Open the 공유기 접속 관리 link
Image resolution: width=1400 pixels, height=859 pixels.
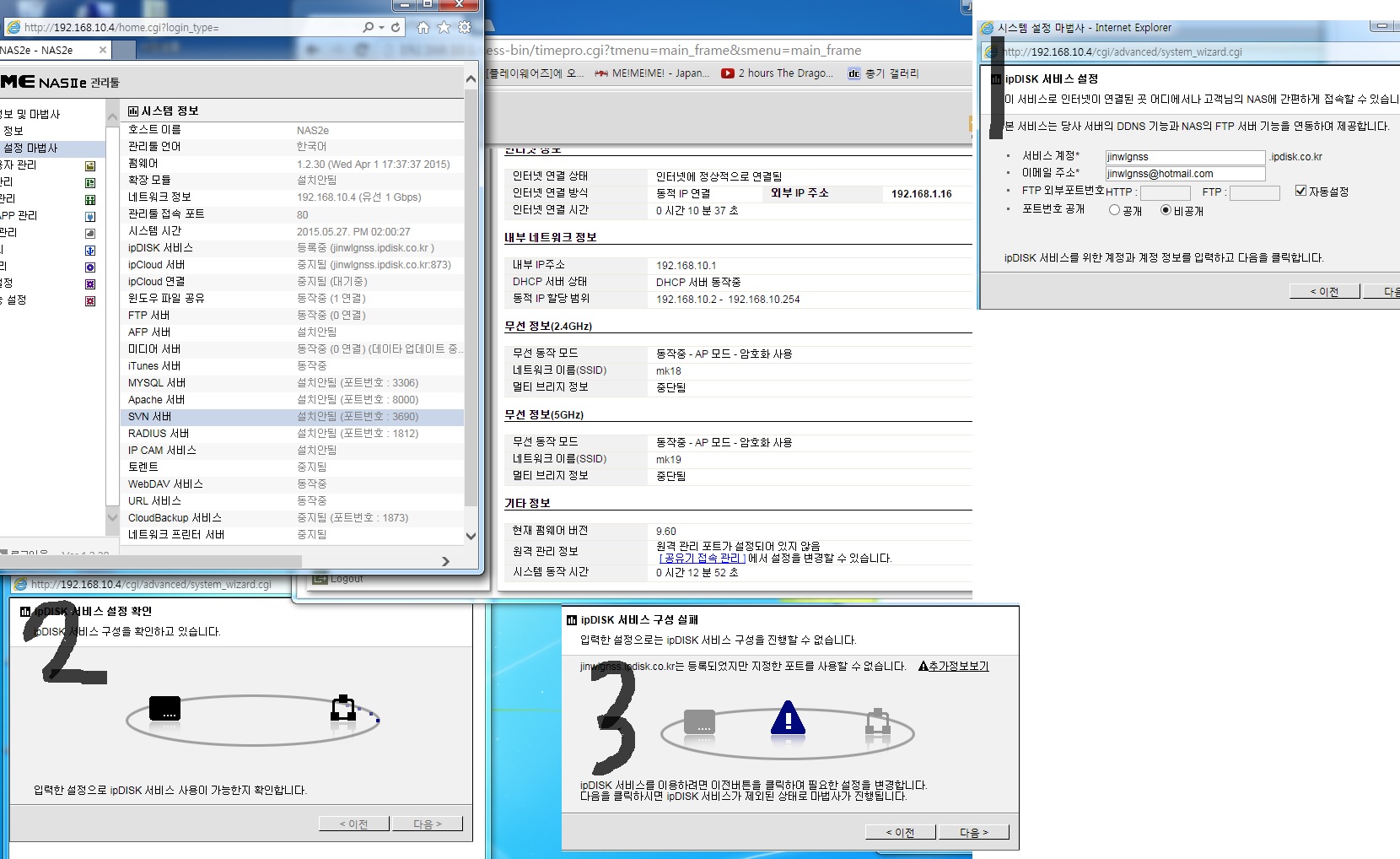click(702, 558)
